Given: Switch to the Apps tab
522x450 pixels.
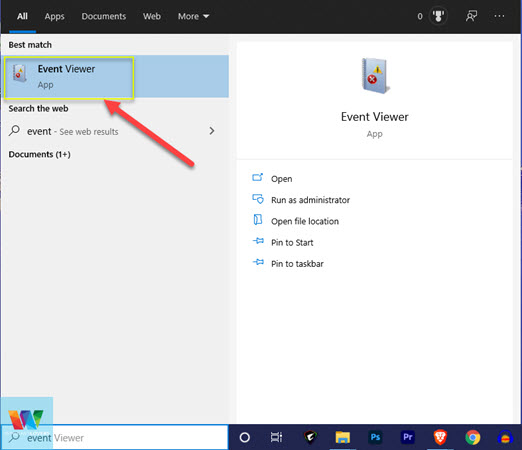Looking at the screenshot, I should [x=54, y=16].
